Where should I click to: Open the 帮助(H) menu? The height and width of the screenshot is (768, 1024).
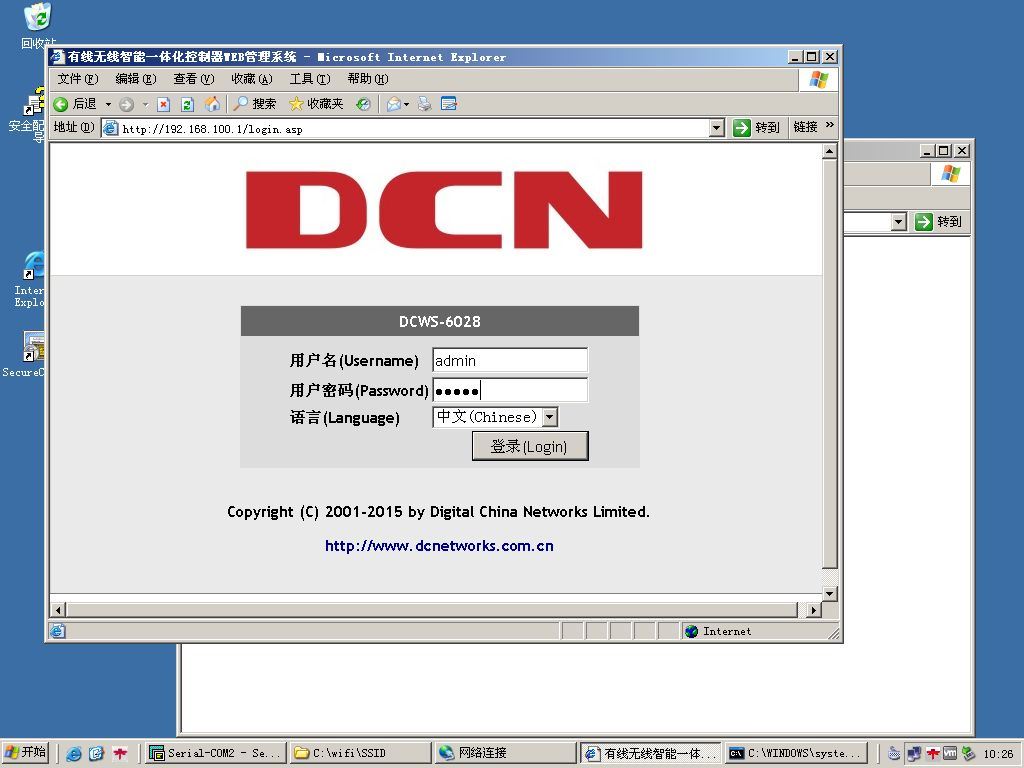(368, 79)
